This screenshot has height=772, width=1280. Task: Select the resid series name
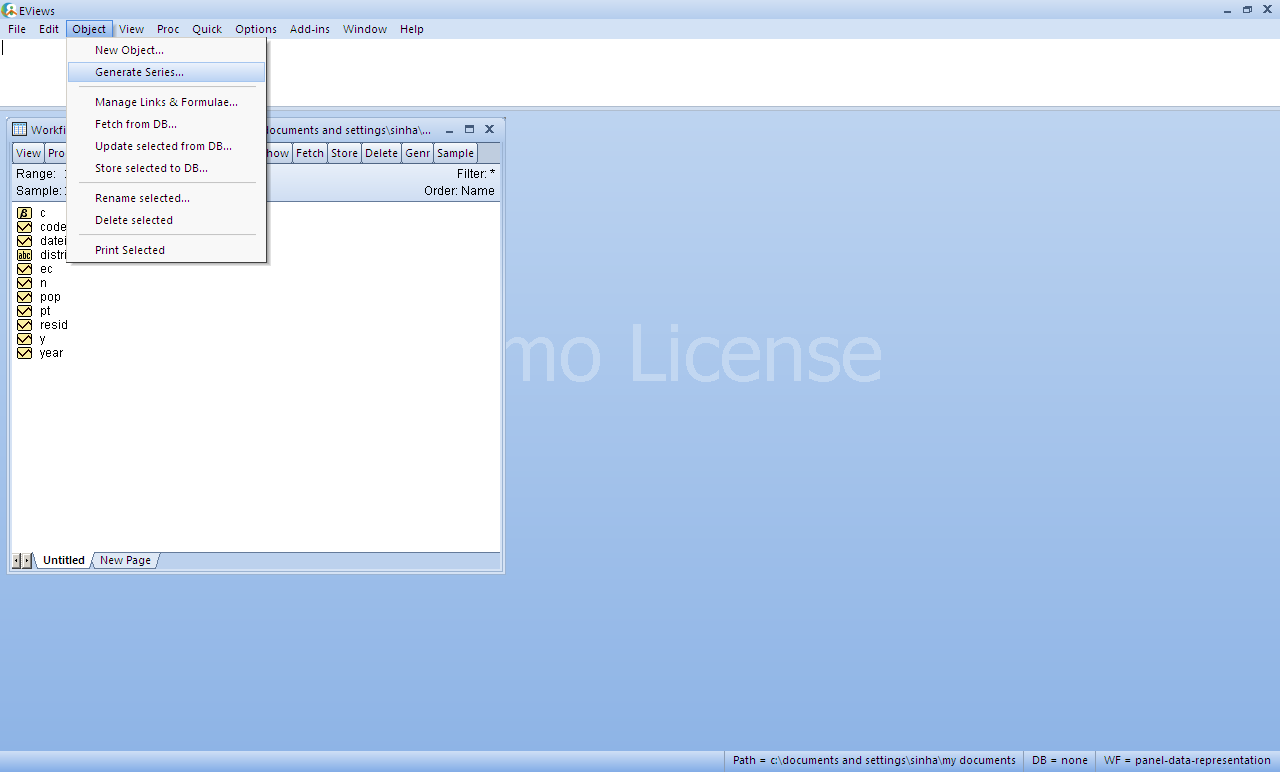pyautogui.click(x=54, y=325)
